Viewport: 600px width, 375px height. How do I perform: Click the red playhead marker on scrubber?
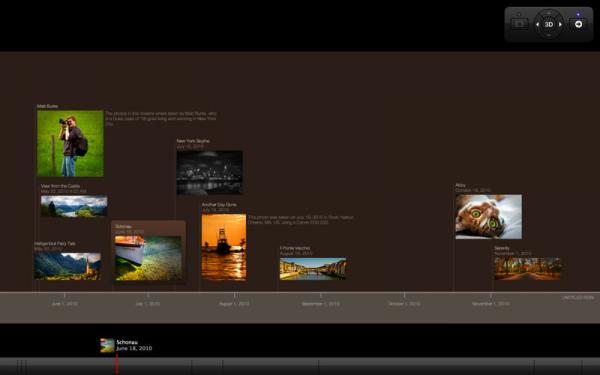tap(117, 364)
